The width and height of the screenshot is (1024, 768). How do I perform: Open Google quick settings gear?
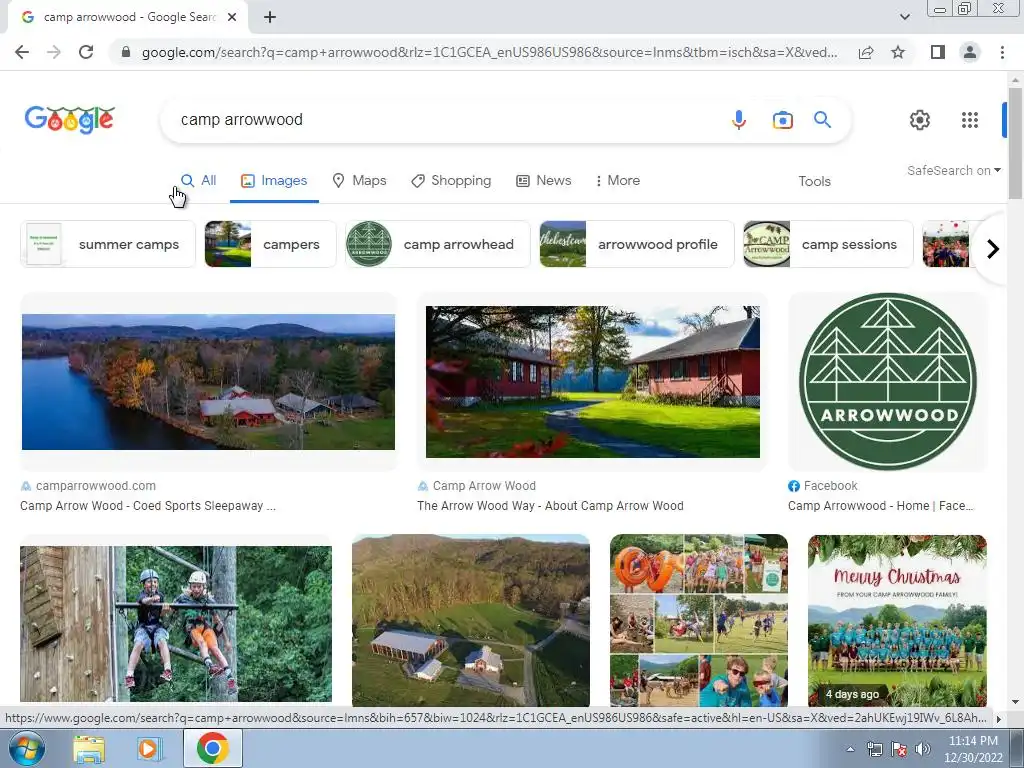pyautogui.click(x=920, y=120)
